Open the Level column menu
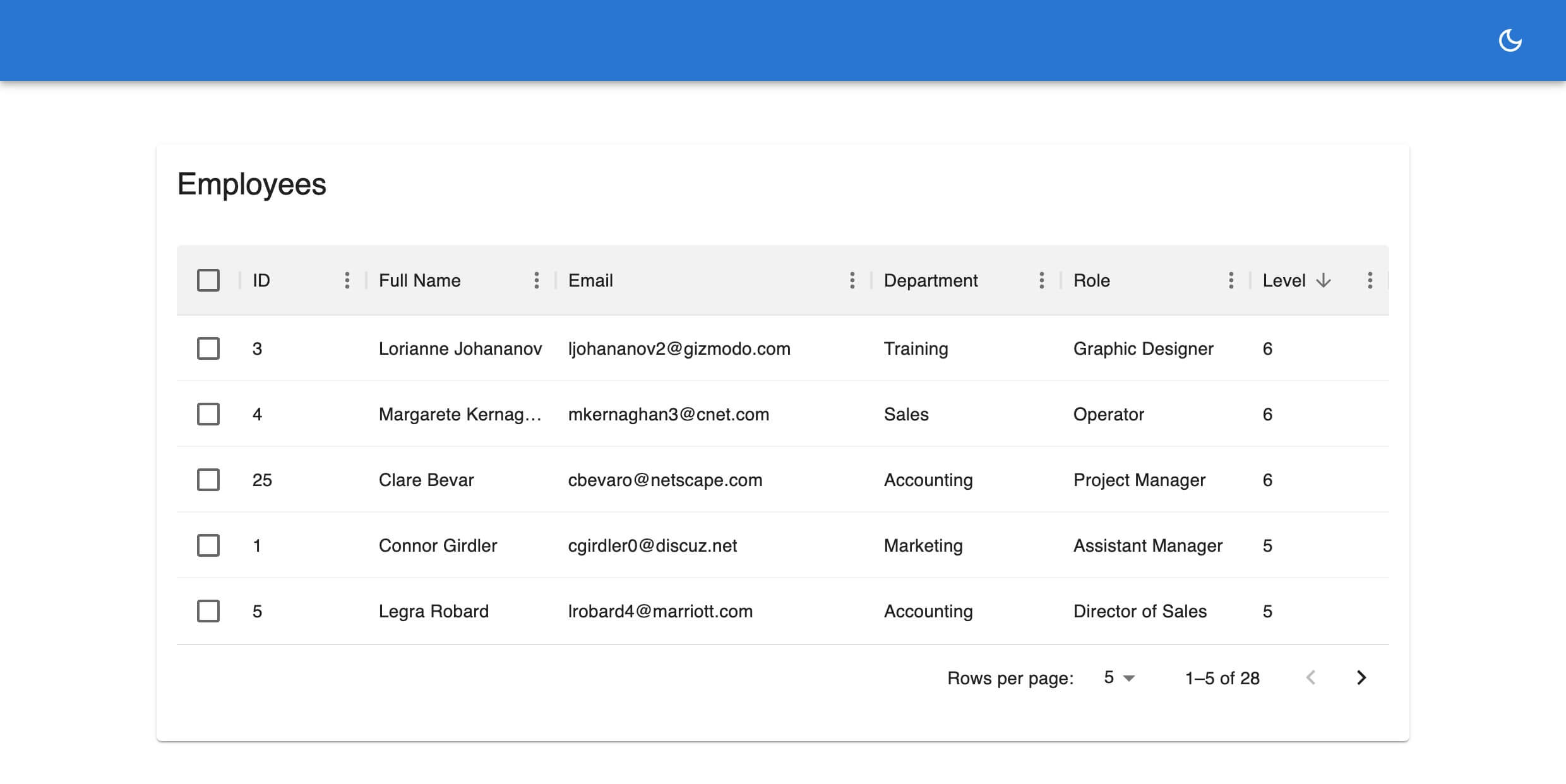 (1370, 280)
